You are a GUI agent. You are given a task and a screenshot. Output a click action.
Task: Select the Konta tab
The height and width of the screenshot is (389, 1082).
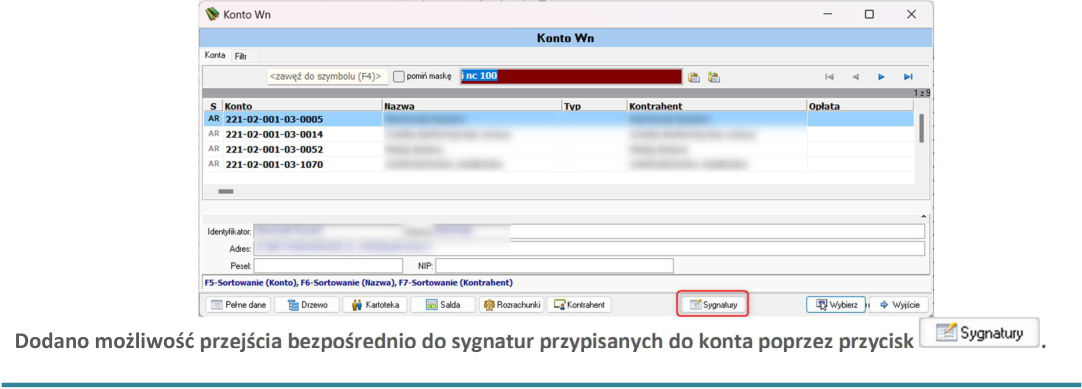(x=215, y=55)
